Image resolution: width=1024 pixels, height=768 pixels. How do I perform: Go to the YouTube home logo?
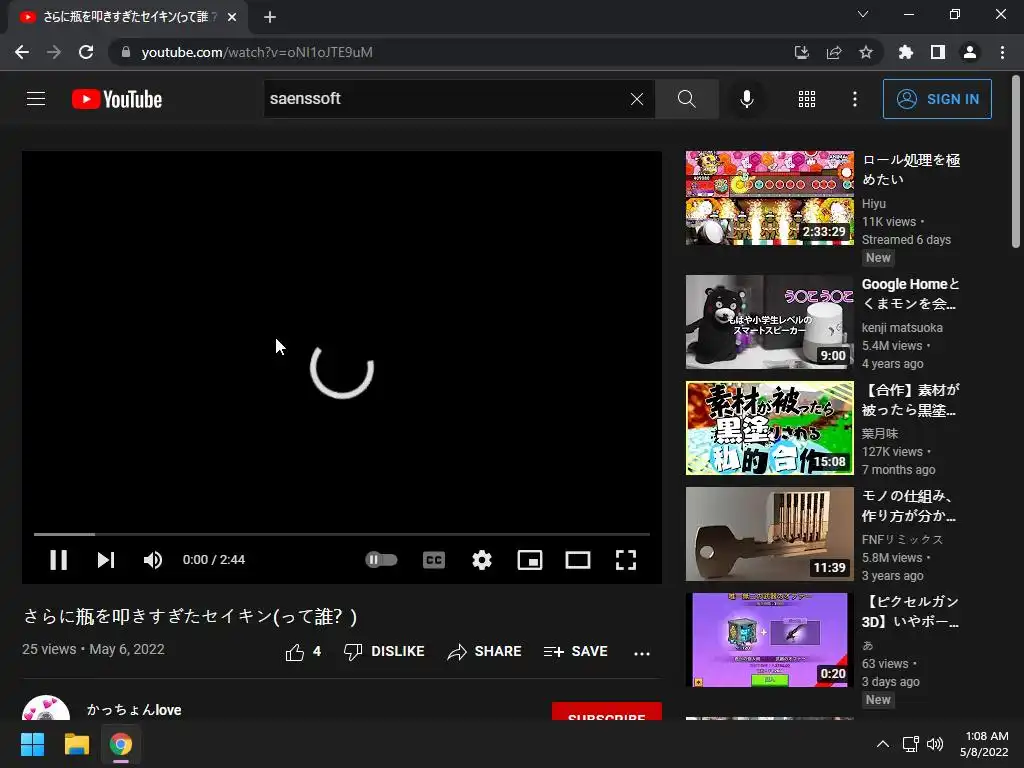[x=117, y=99]
